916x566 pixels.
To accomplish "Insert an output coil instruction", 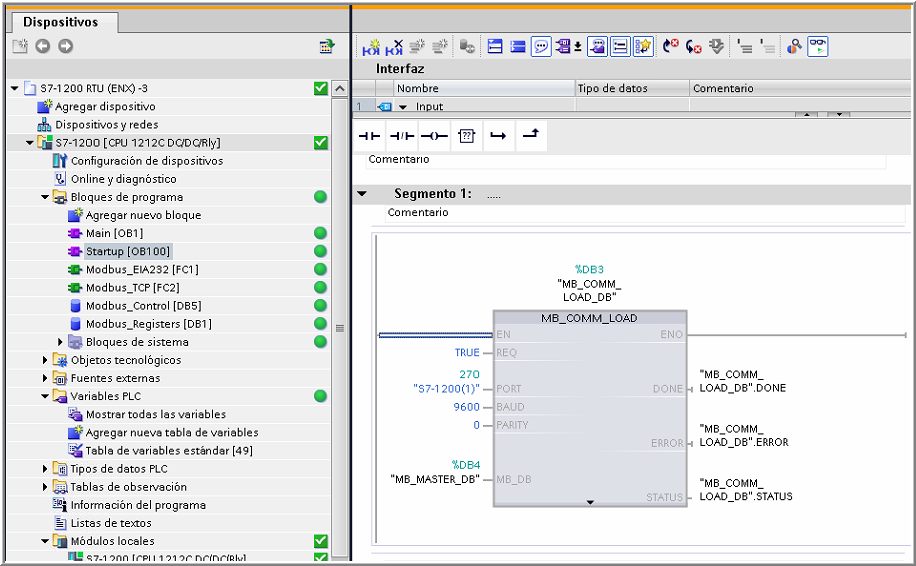I will click(433, 137).
